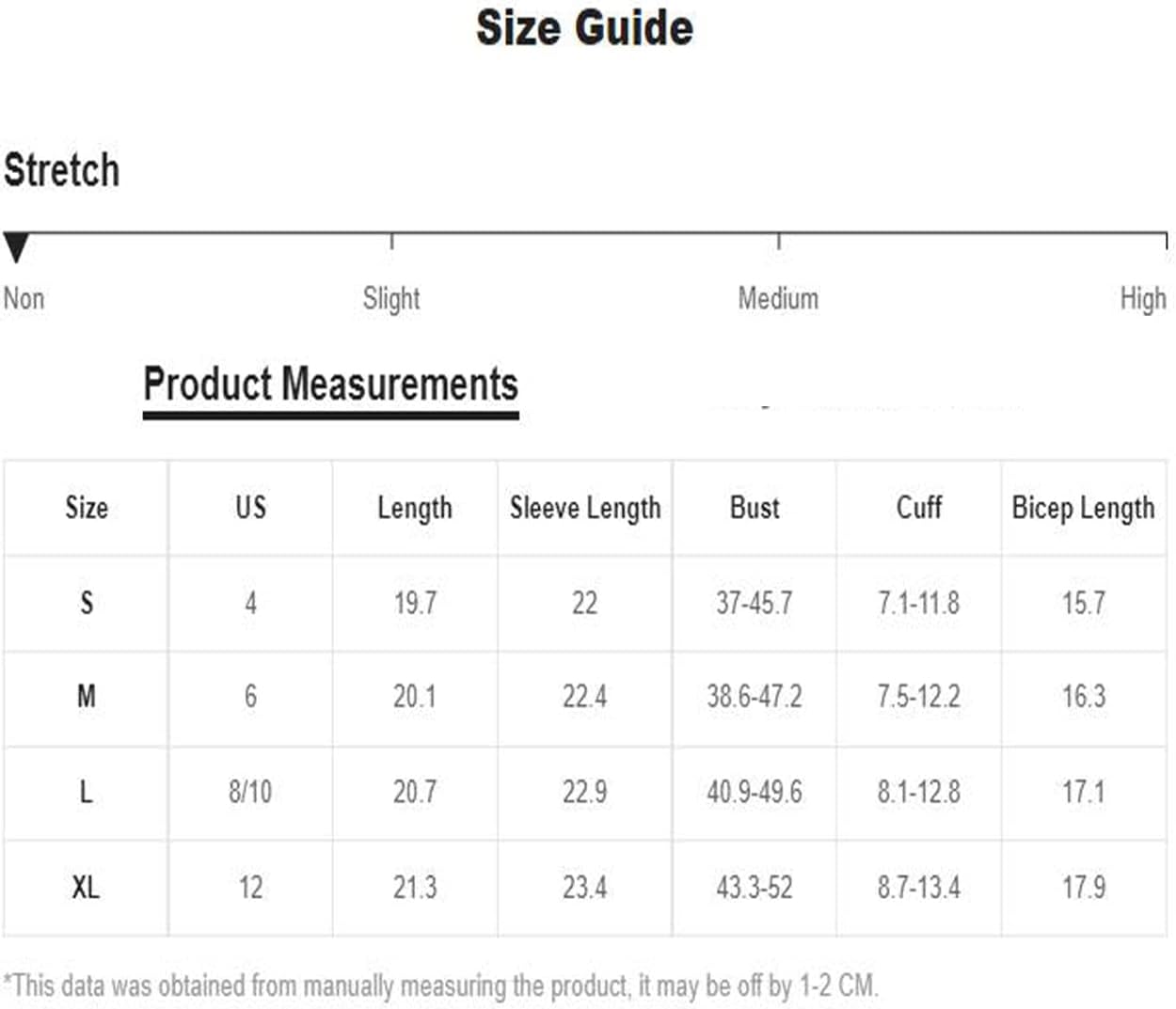Click the High stretch label

(1142, 299)
